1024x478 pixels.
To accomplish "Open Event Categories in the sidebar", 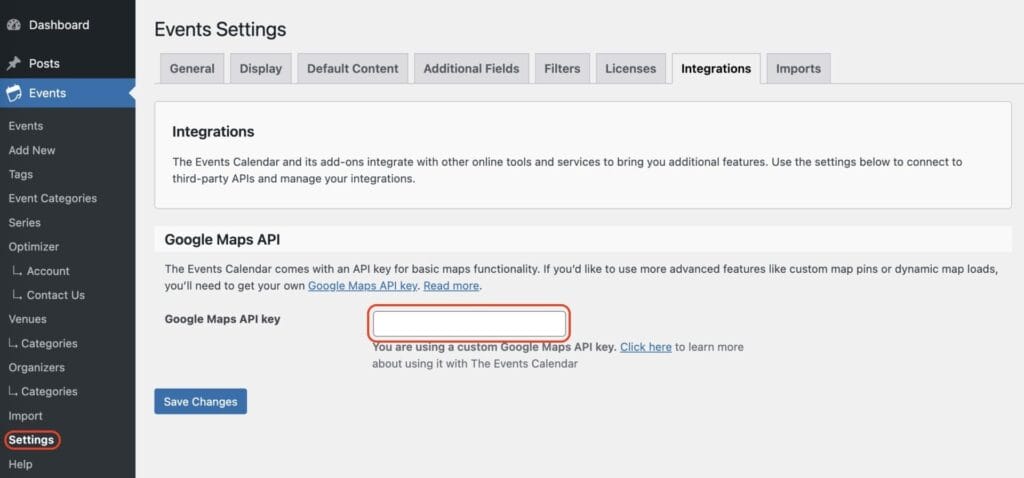I will pos(52,199).
